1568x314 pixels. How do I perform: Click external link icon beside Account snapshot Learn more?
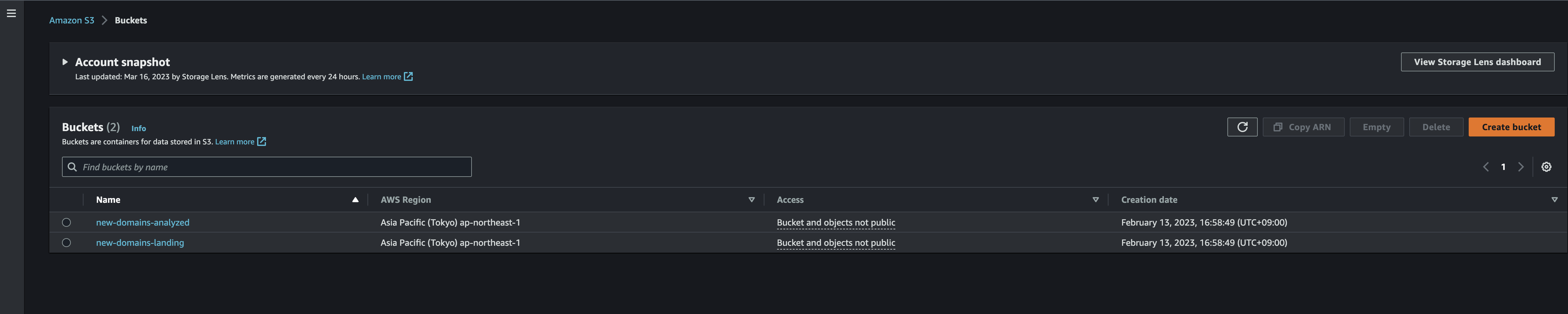[x=408, y=77]
